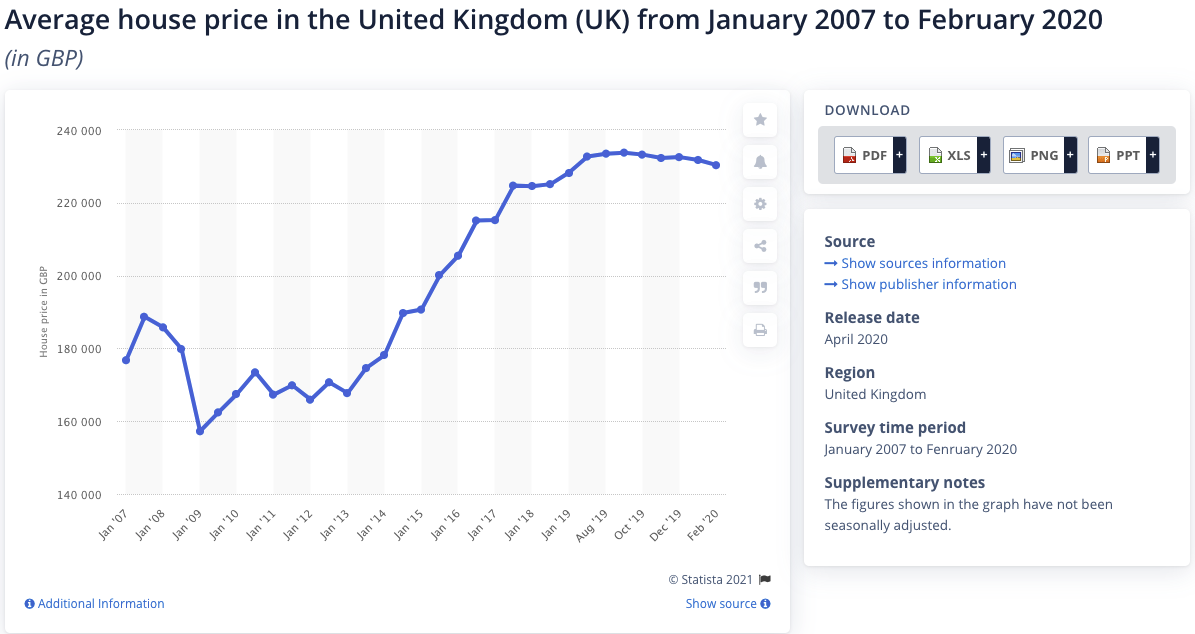Expand the XLS plus options
The height and width of the screenshot is (634, 1195).
click(x=983, y=156)
